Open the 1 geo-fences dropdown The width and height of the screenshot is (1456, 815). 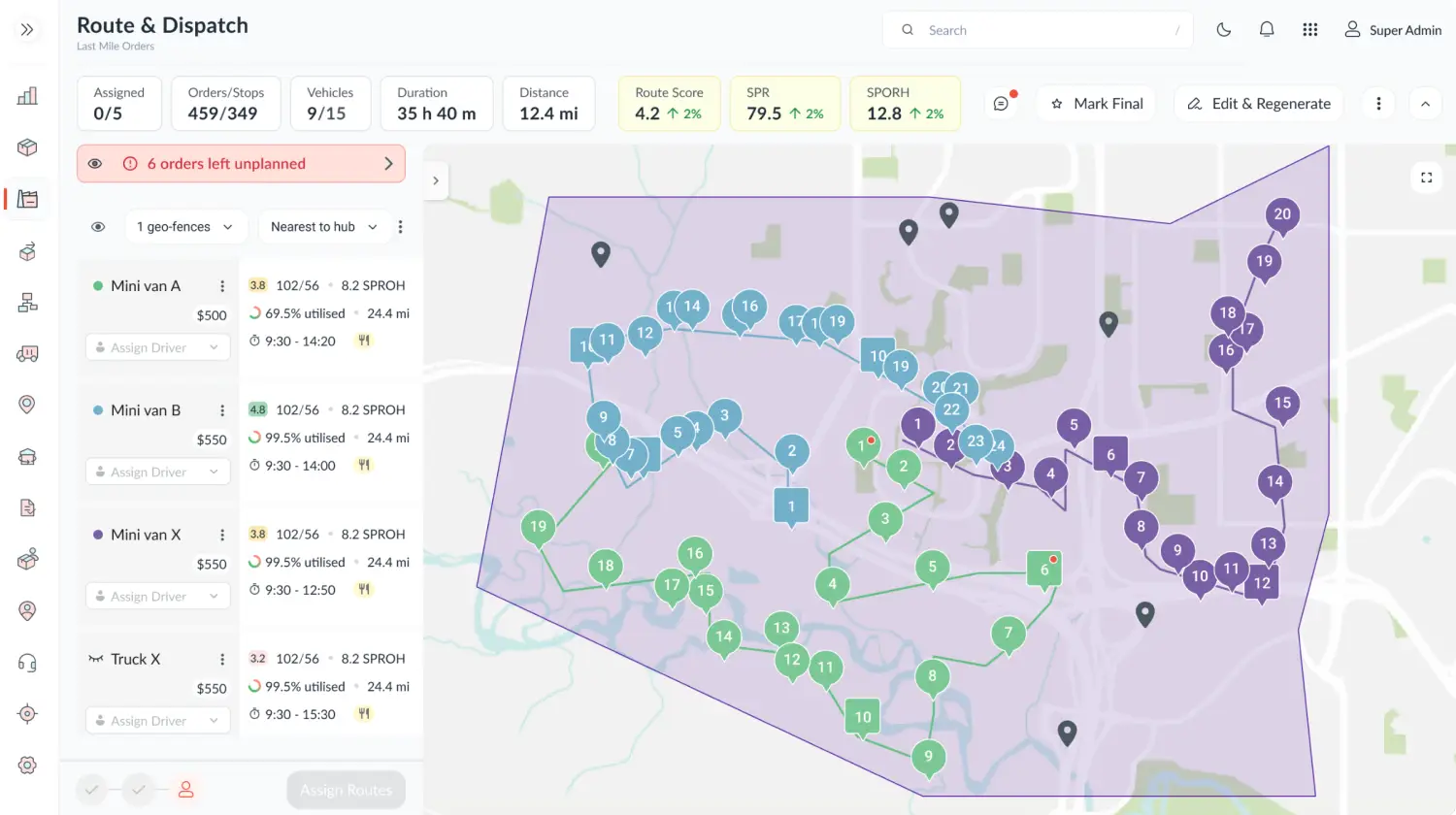[184, 227]
